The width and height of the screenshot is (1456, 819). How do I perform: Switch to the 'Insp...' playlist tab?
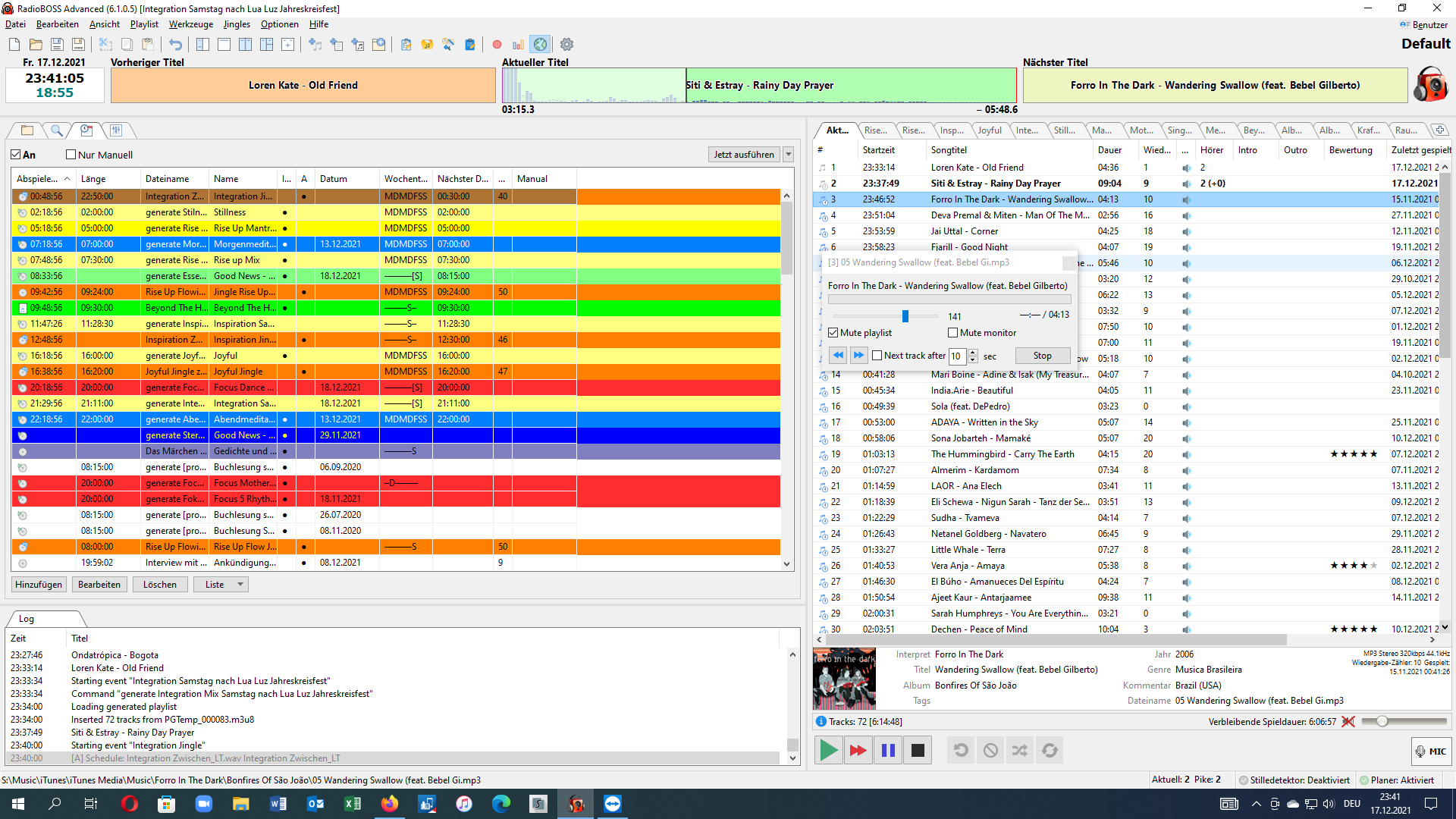click(x=952, y=130)
